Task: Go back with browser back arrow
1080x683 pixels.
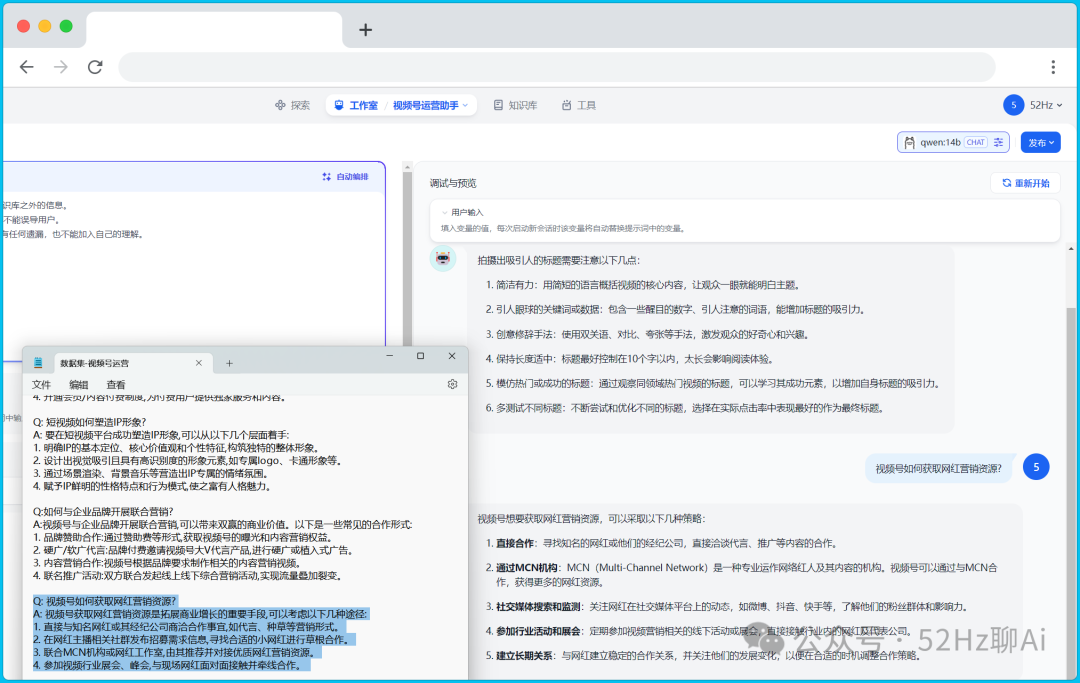Action: (27, 67)
